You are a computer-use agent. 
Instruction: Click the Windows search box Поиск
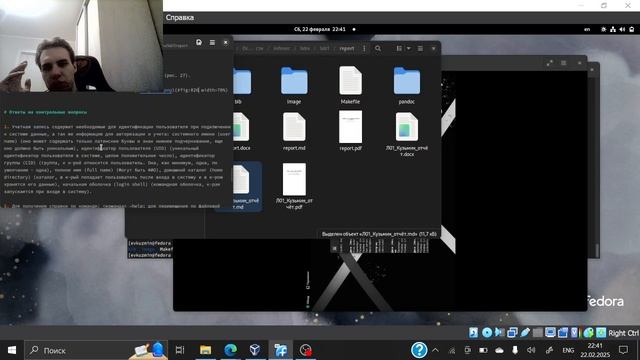coord(95,350)
